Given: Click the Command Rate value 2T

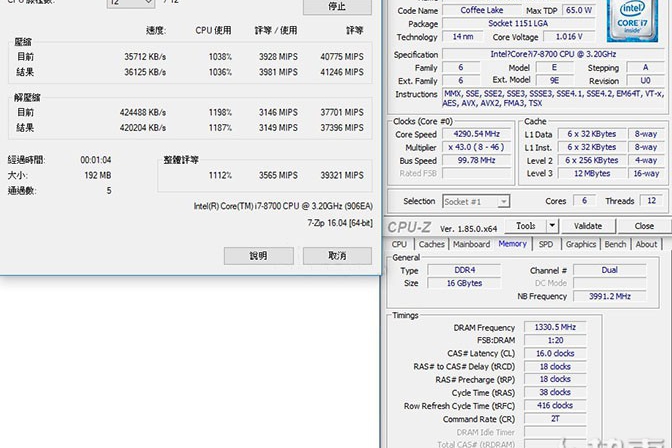Looking at the screenshot, I should 555,419.
